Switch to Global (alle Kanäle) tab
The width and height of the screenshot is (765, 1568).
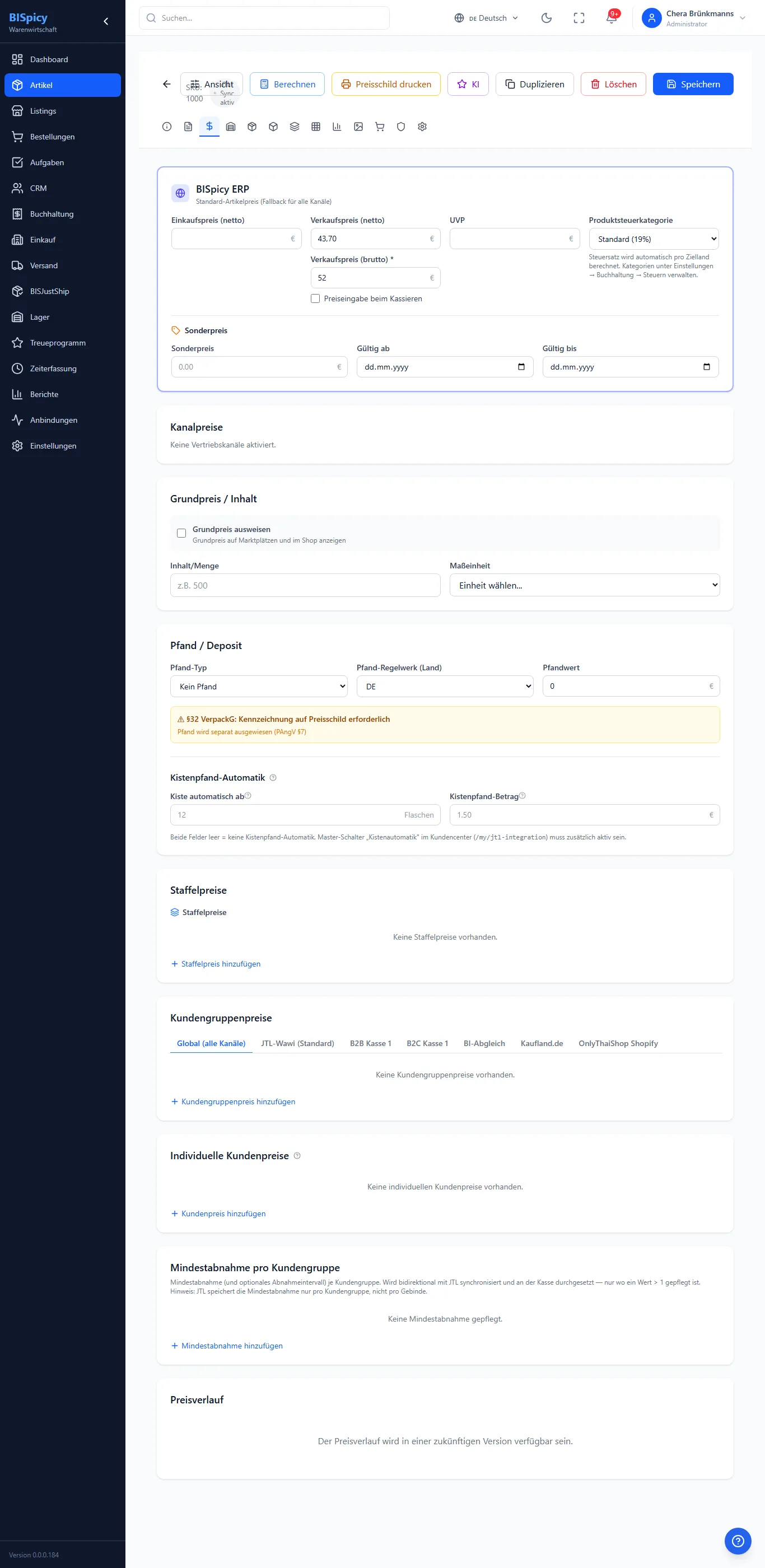tap(211, 1043)
